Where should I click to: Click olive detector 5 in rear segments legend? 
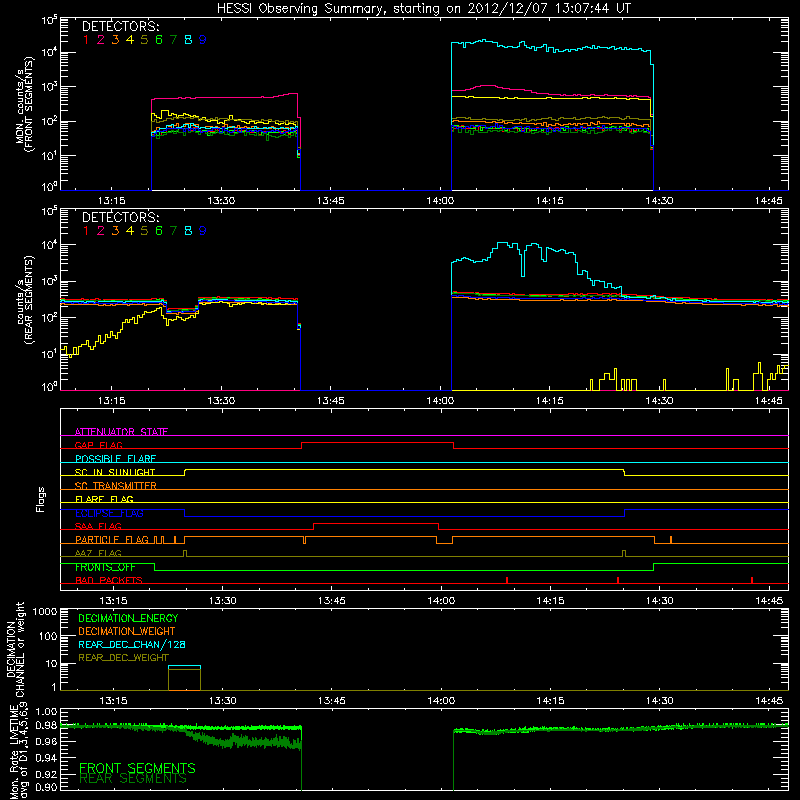click(x=144, y=231)
